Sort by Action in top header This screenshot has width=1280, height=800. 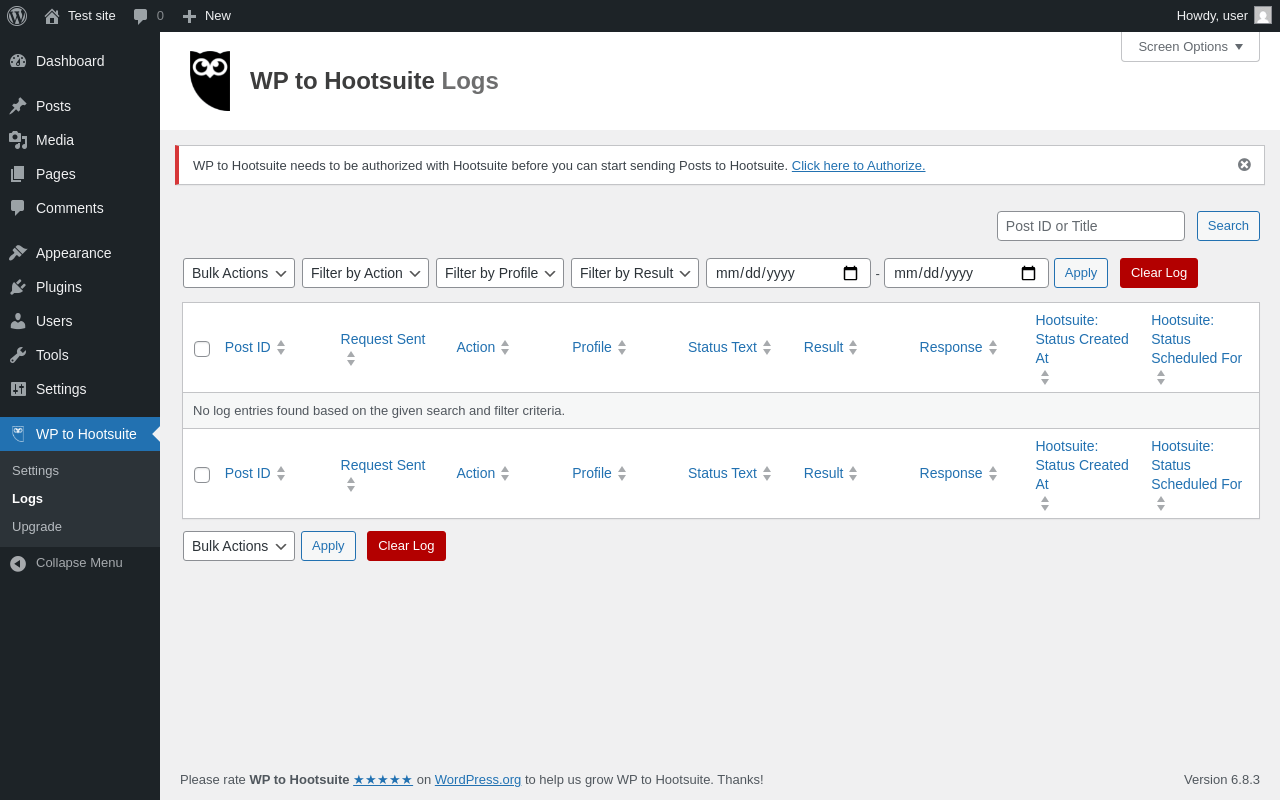coord(483,347)
